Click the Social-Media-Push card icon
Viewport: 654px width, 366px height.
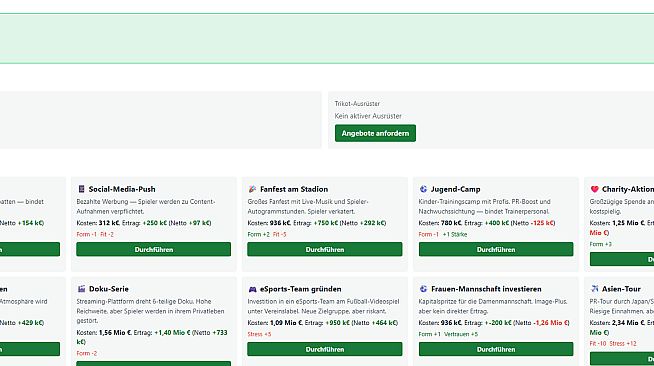81,189
